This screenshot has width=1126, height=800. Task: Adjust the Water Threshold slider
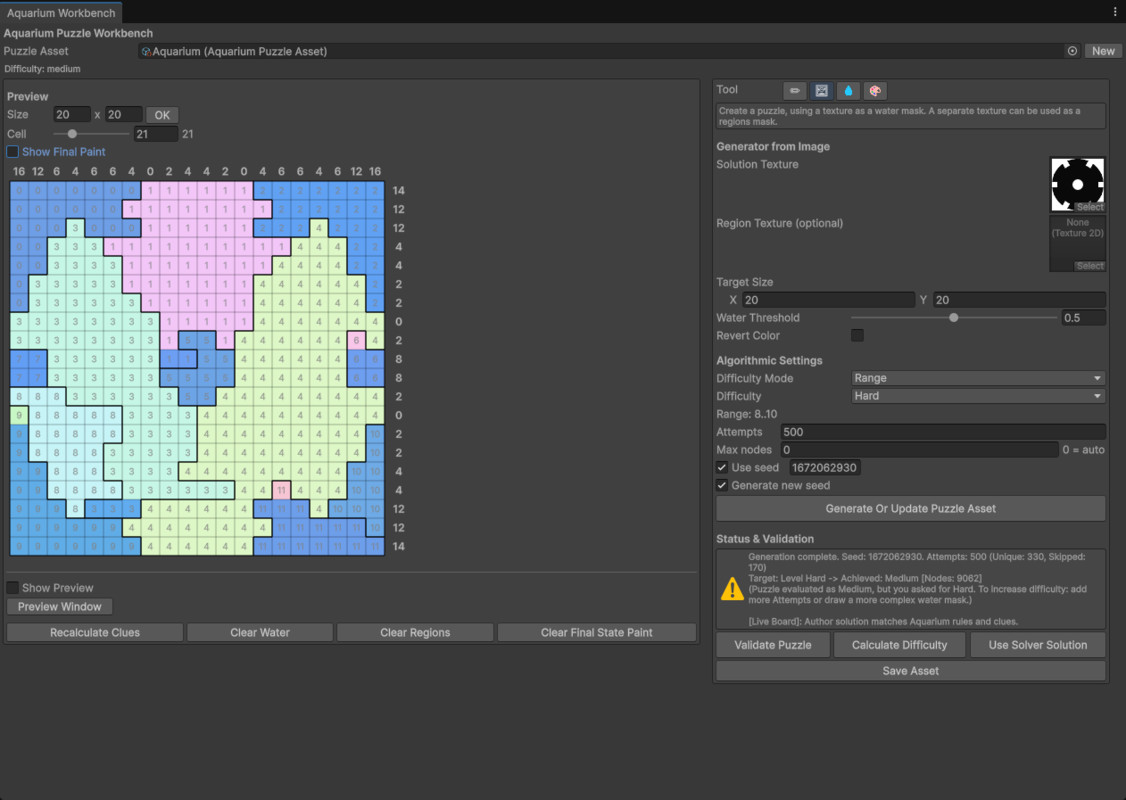tap(954, 317)
